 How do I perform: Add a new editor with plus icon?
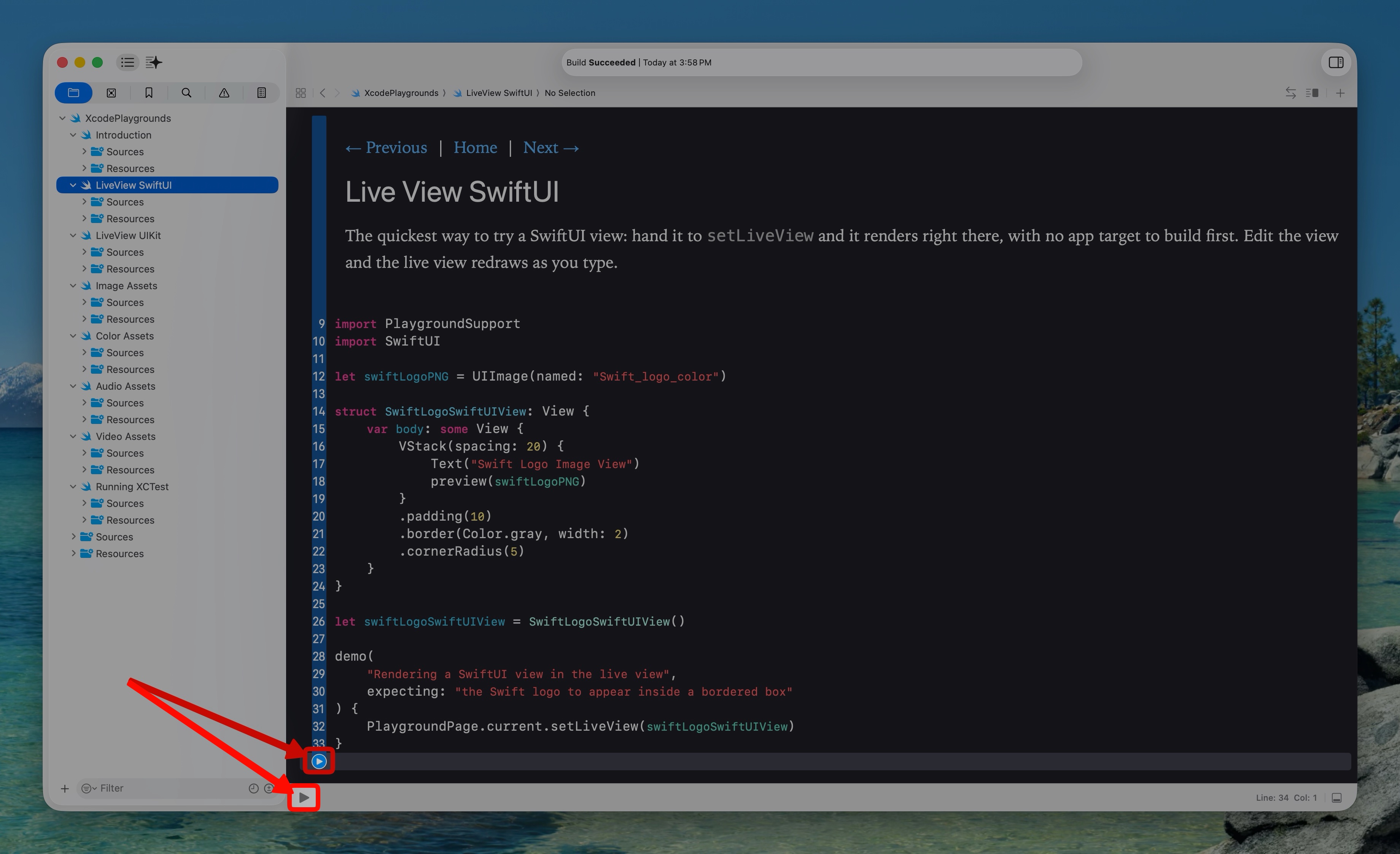click(x=1340, y=93)
